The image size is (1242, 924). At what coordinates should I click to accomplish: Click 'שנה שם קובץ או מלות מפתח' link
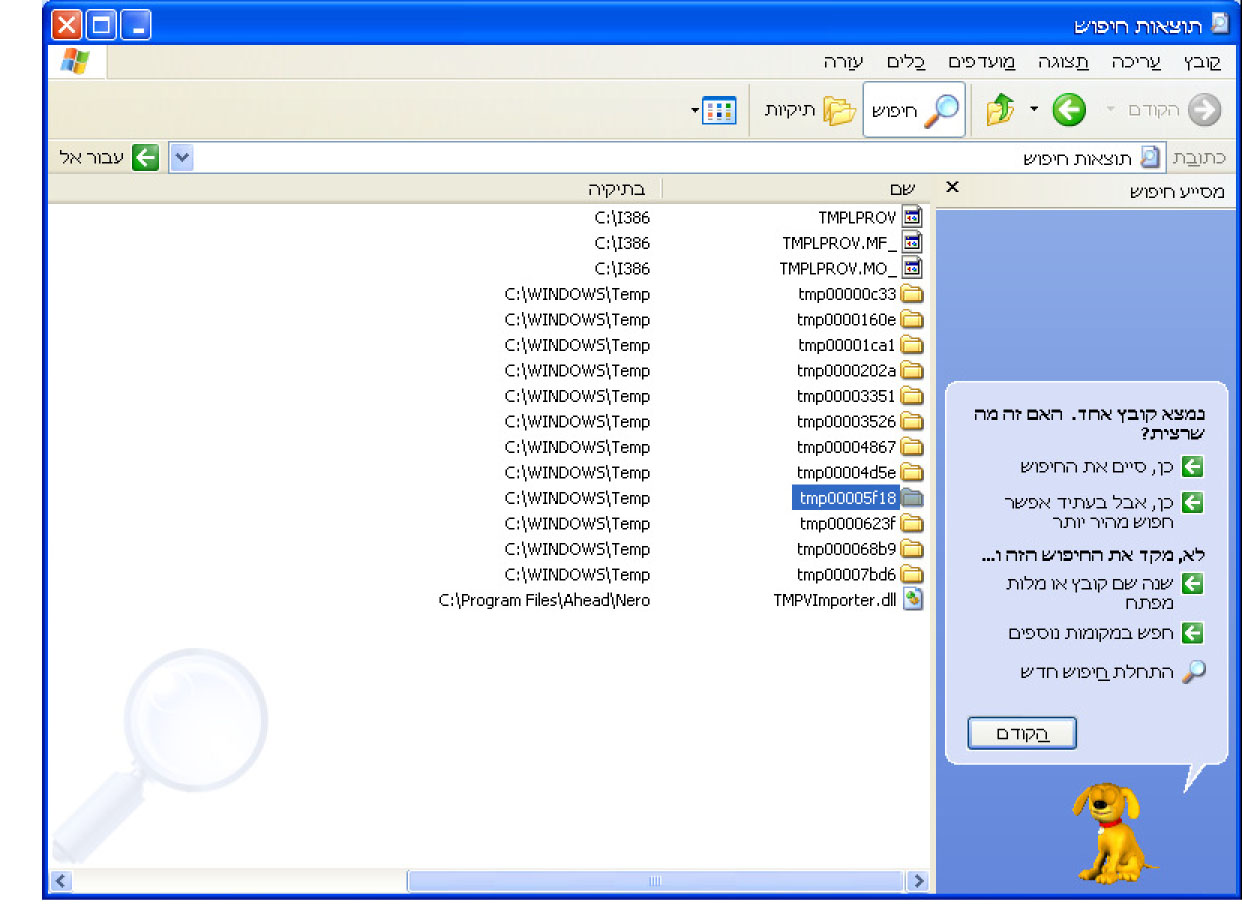pyautogui.click(x=1088, y=592)
